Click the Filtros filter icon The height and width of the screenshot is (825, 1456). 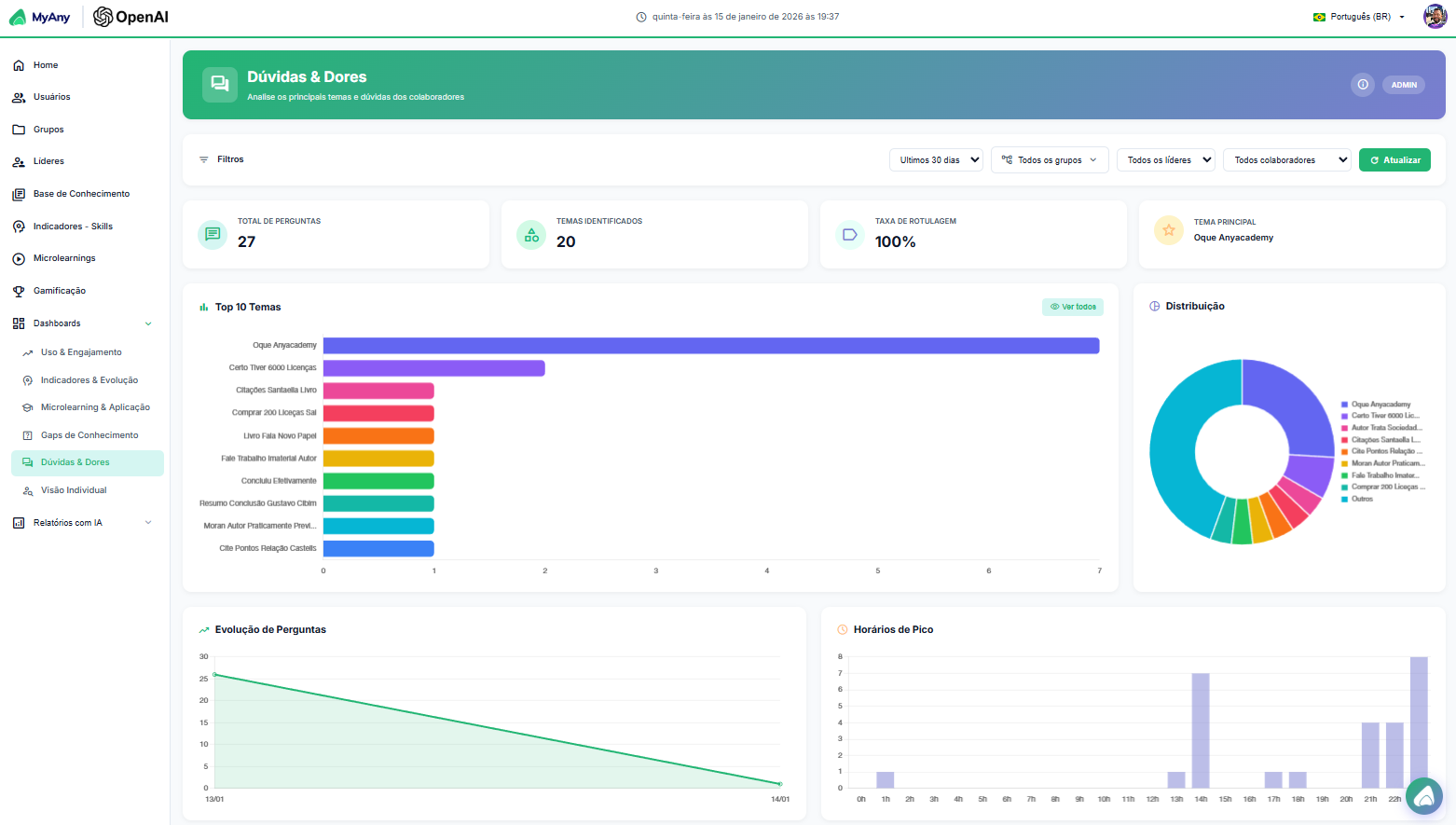(x=204, y=158)
